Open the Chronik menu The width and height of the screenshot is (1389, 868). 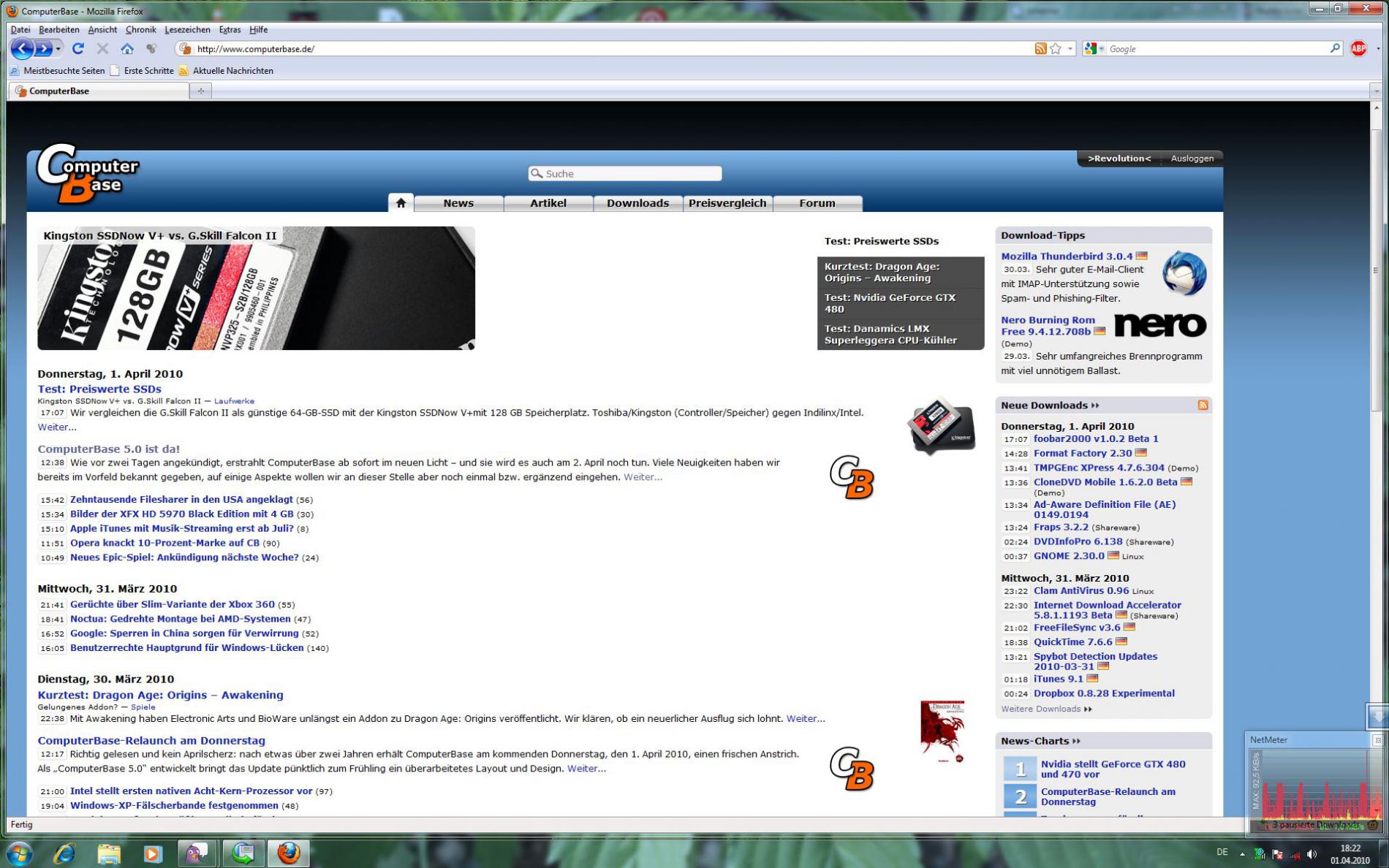click(140, 30)
